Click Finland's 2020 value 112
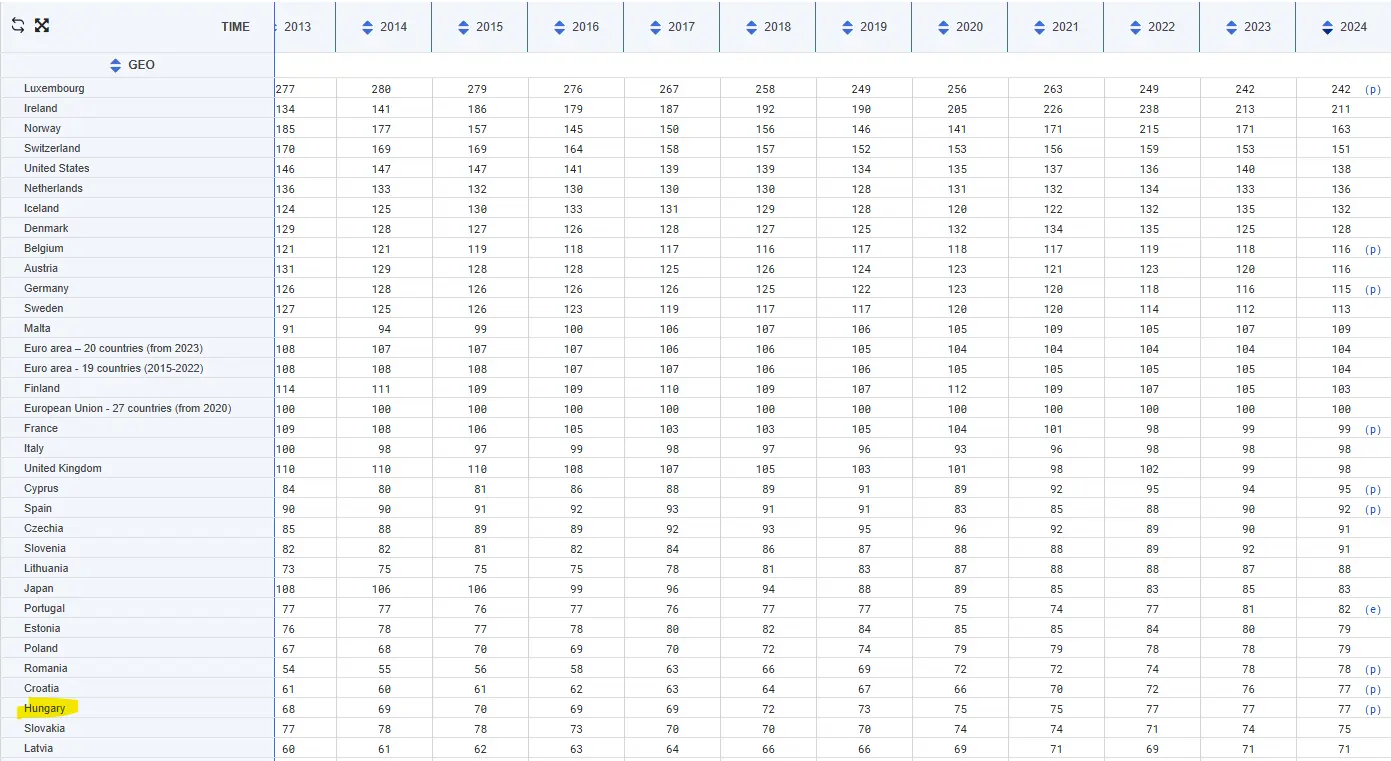Viewport: 1391px width, 761px height. point(957,389)
